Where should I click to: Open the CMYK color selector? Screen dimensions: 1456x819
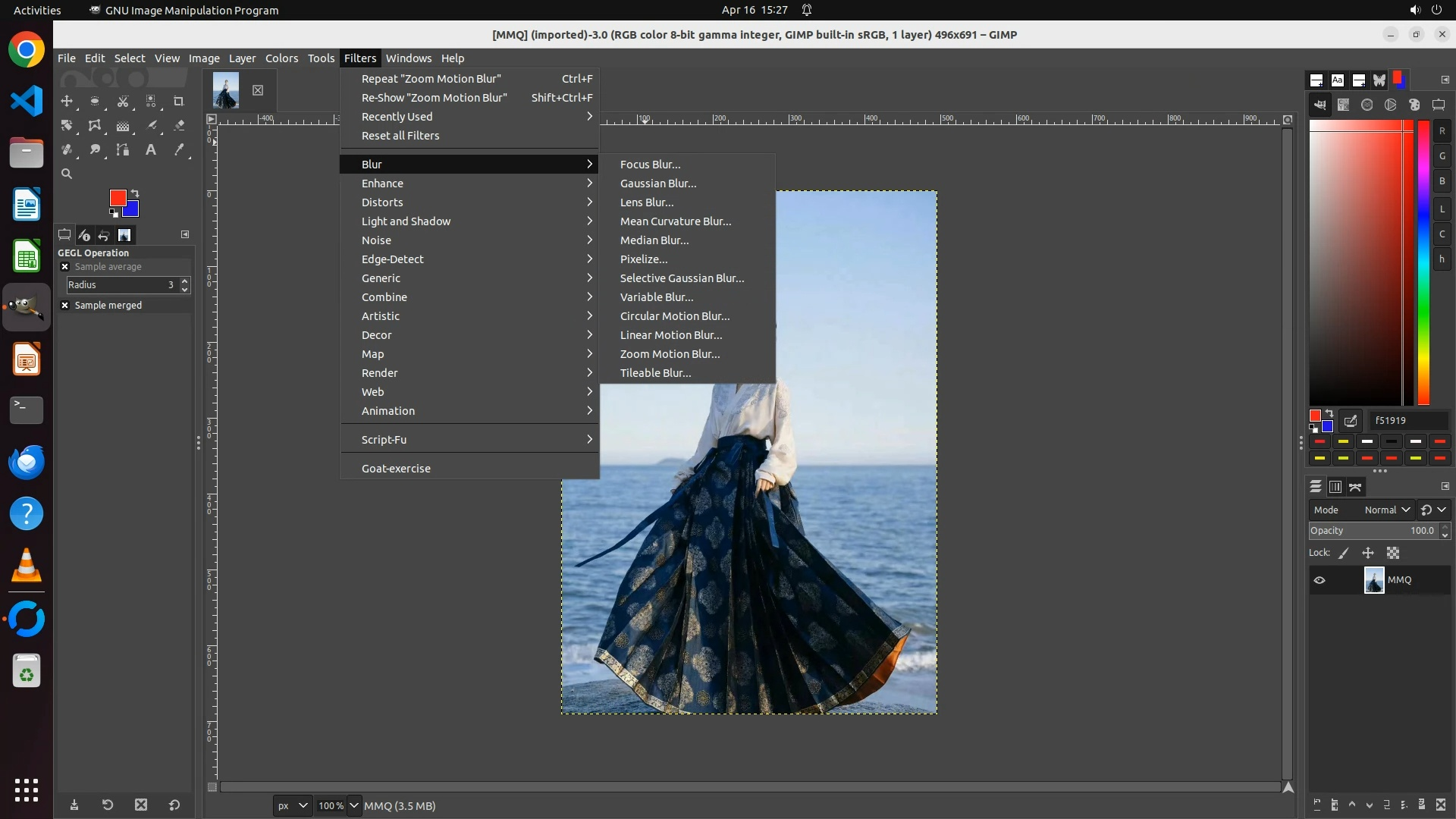1344,105
